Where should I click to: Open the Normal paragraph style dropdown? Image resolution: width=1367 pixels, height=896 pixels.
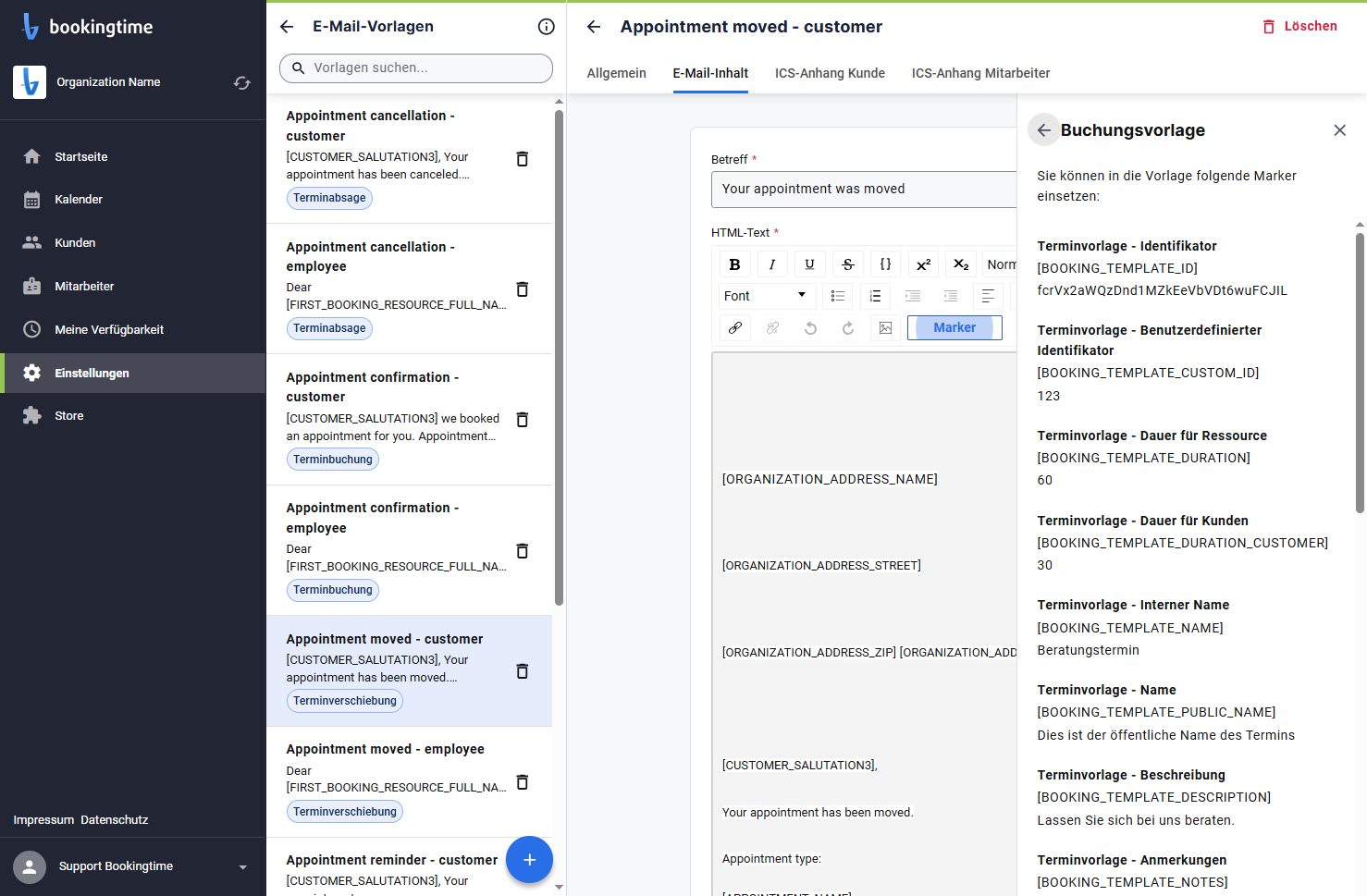coord(1001,264)
